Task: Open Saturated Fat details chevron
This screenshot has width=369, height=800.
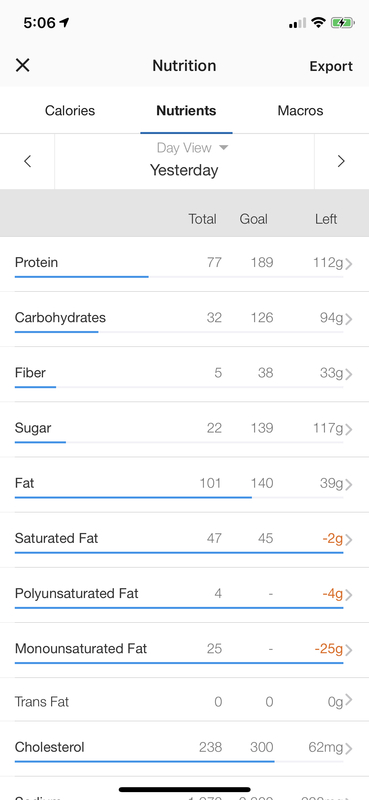Action: pos(349,539)
